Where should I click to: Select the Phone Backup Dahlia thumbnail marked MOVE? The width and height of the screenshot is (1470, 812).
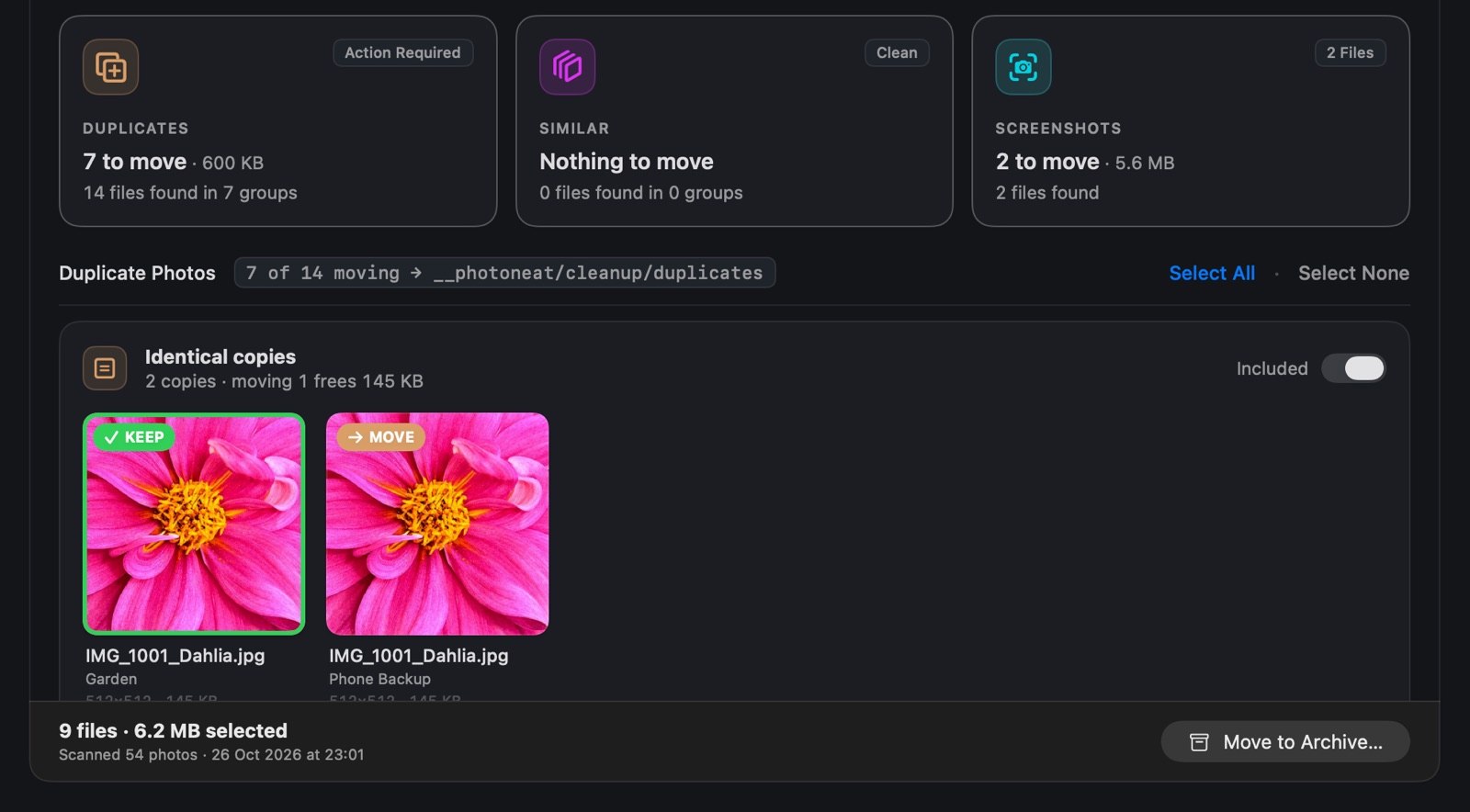click(x=437, y=524)
